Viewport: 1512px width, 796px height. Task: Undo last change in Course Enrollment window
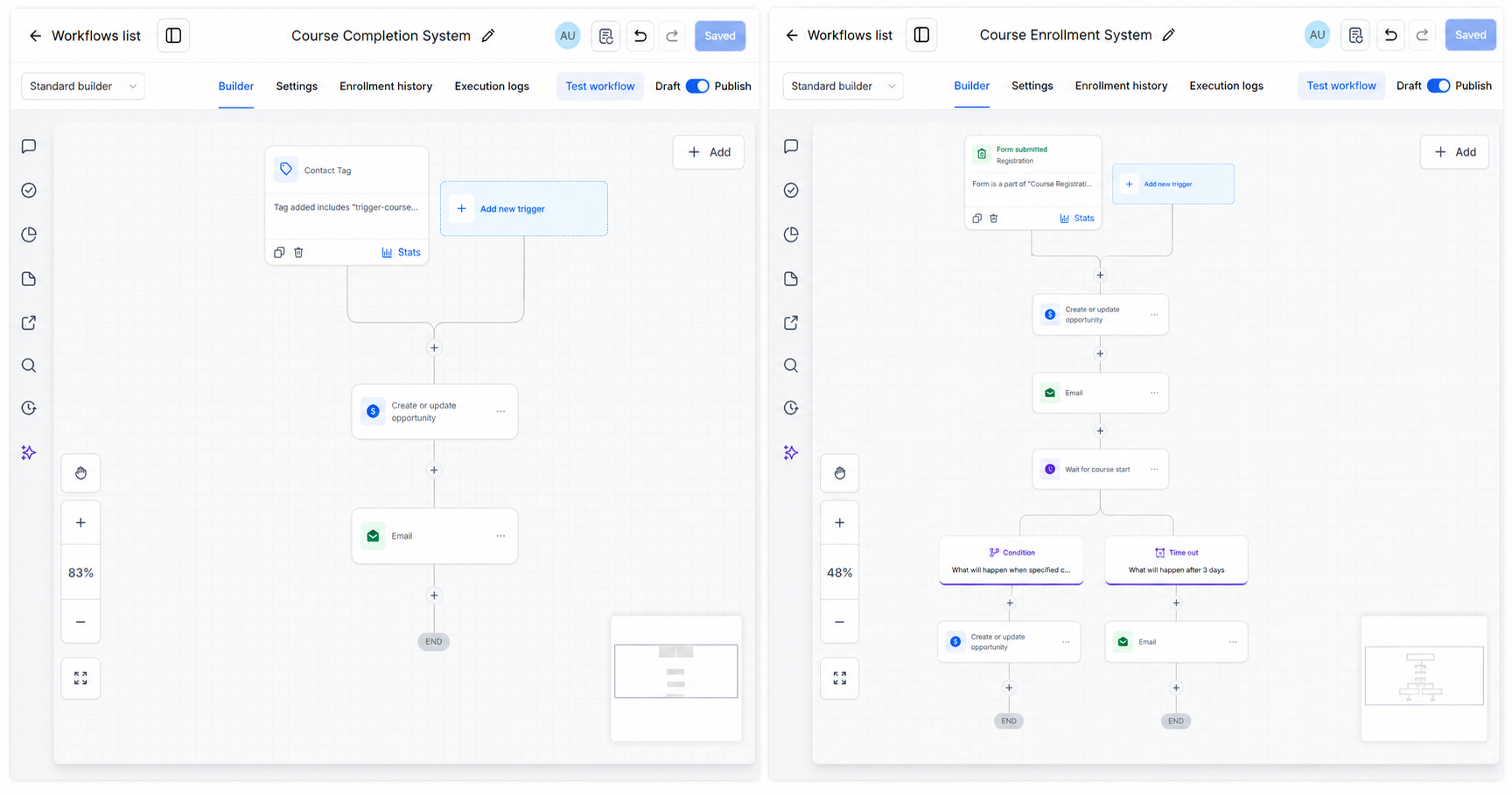click(x=1390, y=35)
